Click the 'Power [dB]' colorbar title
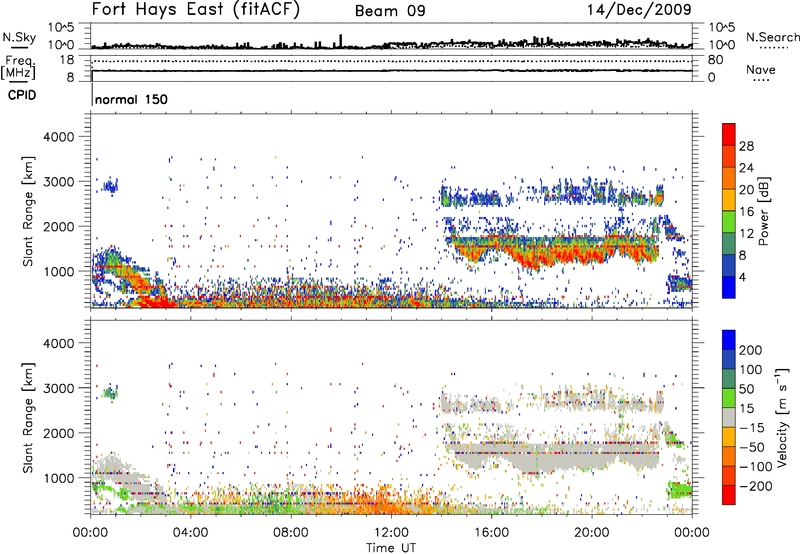Screen dimensions: 800x554 point(763,211)
